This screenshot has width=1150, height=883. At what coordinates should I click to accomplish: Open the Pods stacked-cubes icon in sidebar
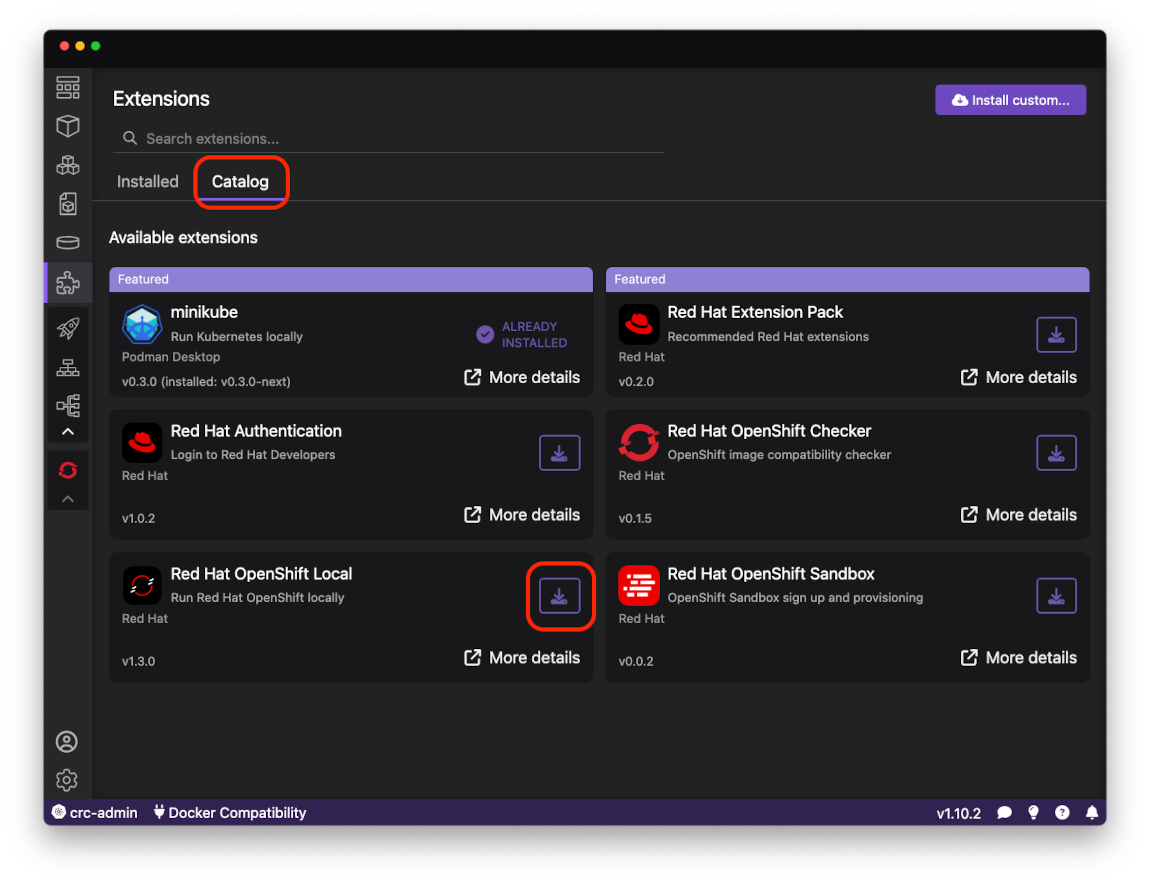tap(68, 165)
